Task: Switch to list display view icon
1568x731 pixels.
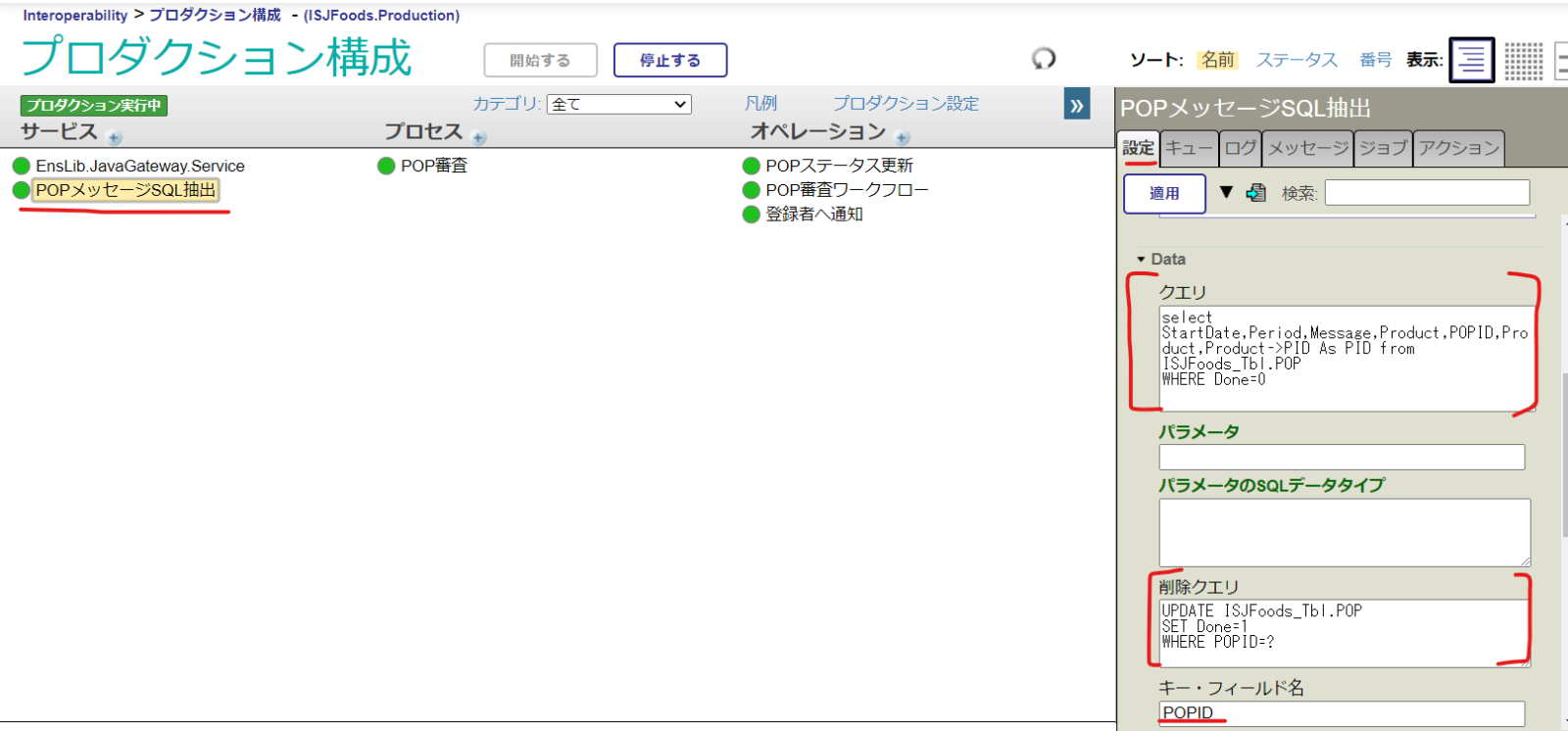Action: click(x=1471, y=60)
